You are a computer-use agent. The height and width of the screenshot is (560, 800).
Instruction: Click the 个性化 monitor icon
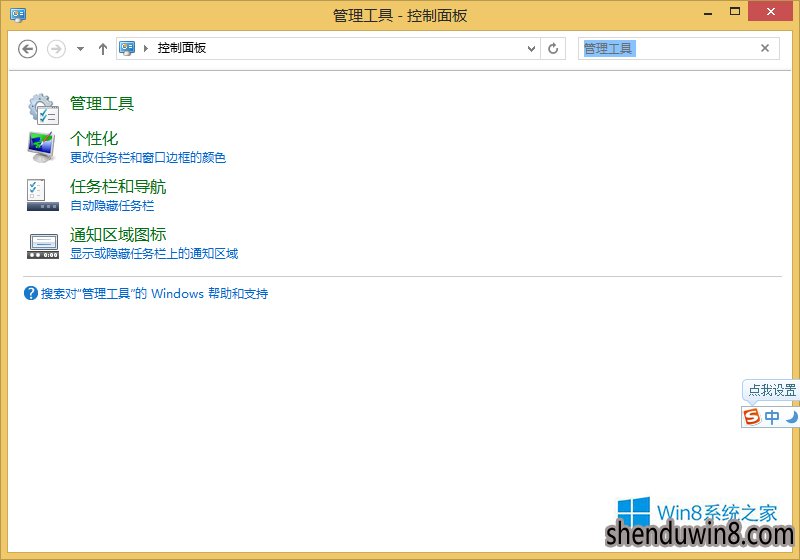[42, 147]
